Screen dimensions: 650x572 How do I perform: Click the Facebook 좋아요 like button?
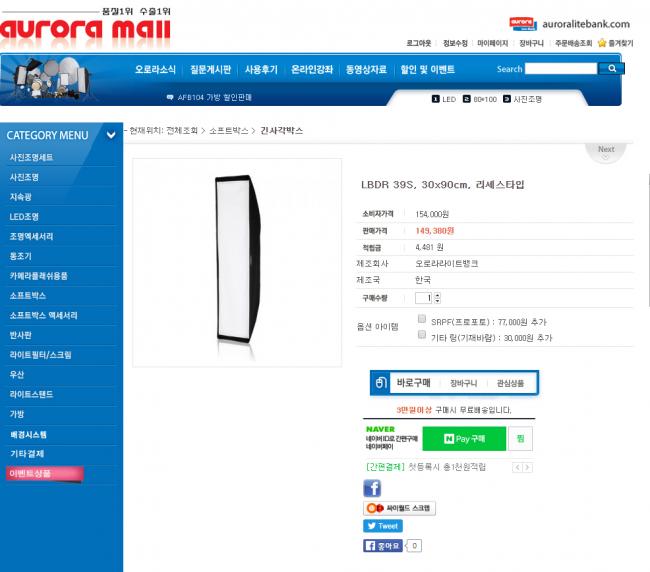[x=383, y=545]
